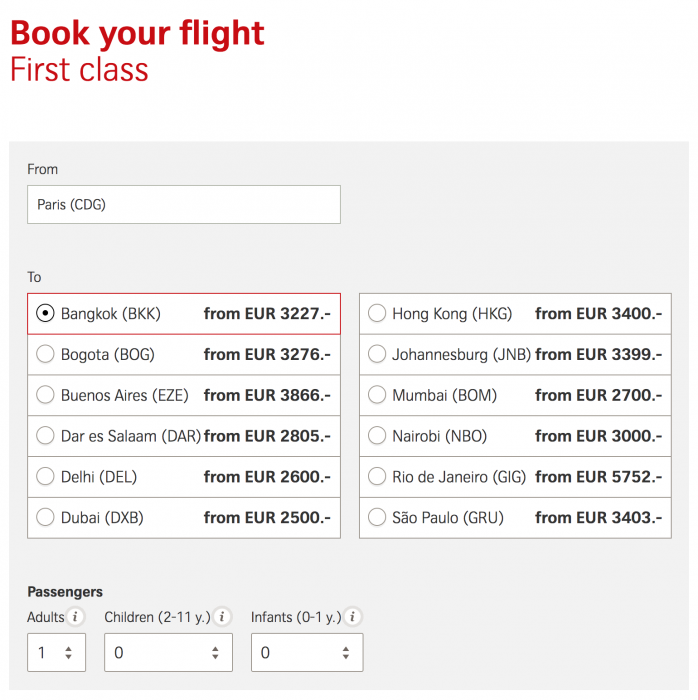
Task: Choose Johannesburg (JNB) destination
Action: (x=377, y=355)
